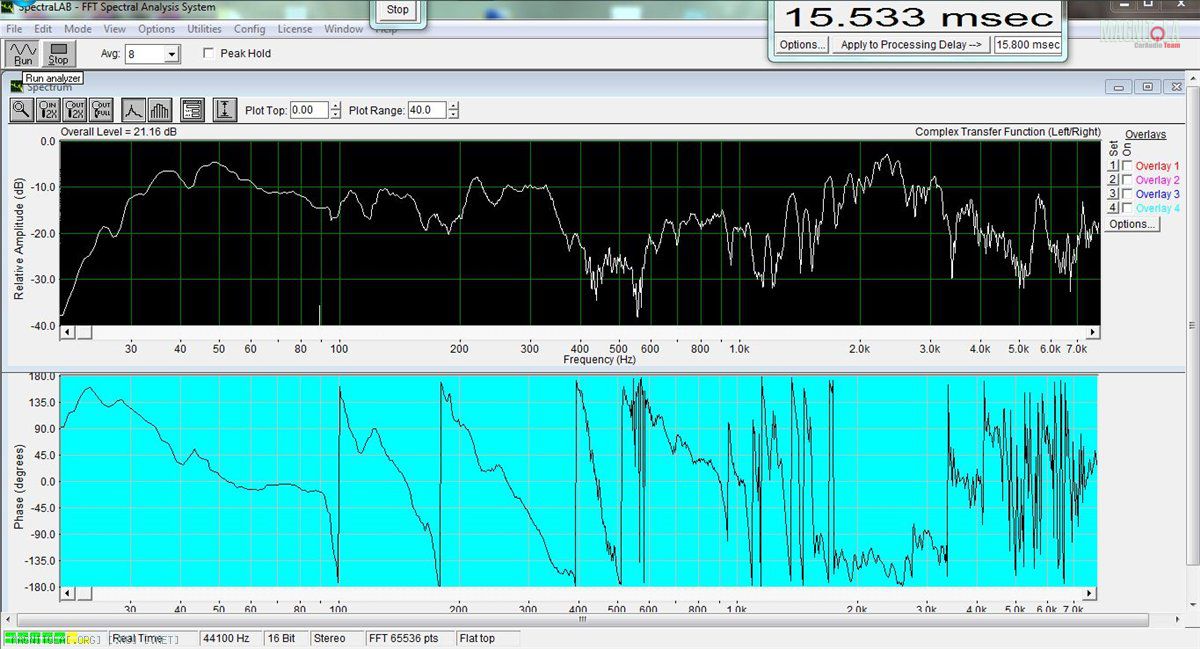Click the Overlays heading link

(1145, 134)
